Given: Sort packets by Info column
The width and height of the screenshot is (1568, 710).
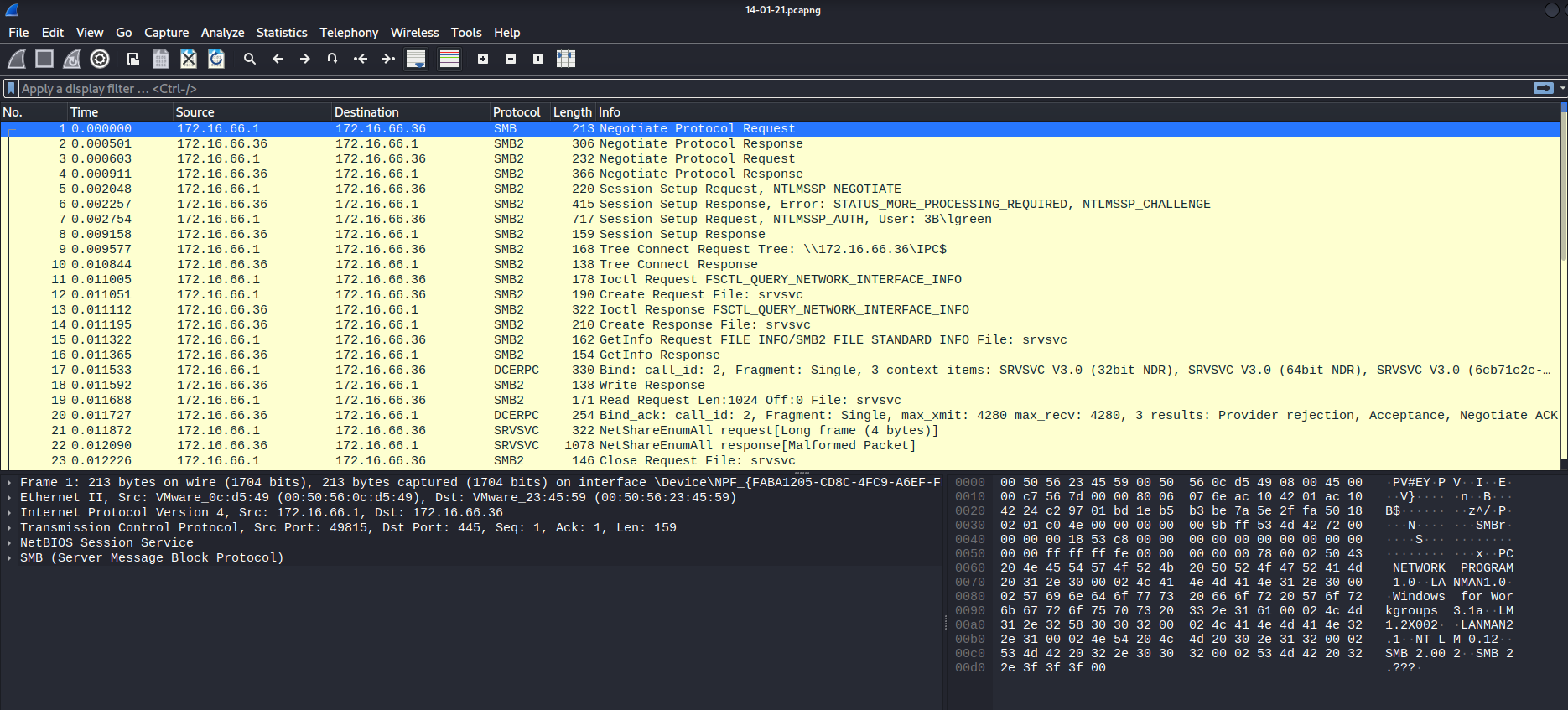Looking at the screenshot, I should [x=1077, y=112].
